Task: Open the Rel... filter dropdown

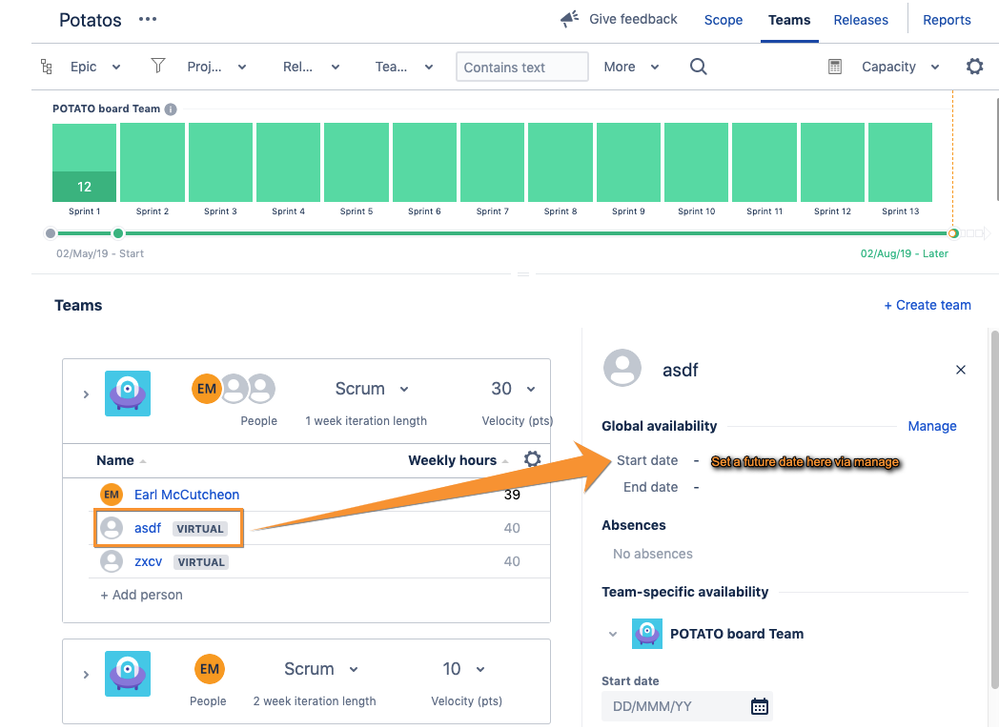Action: tap(312, 66)
